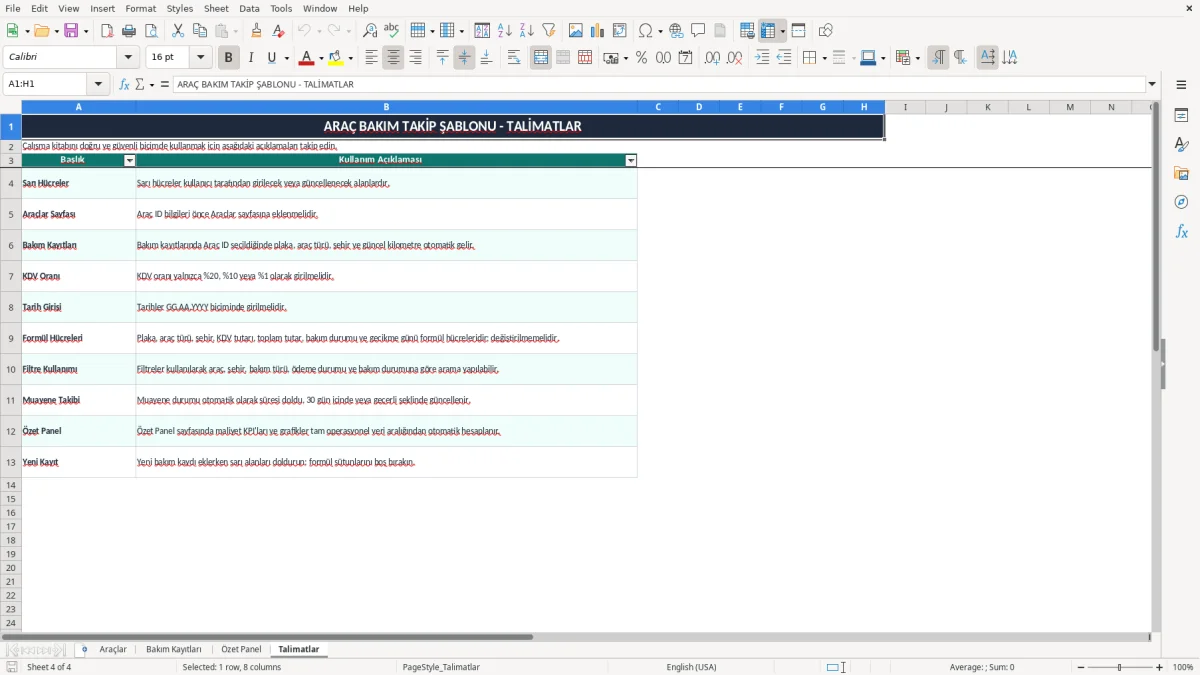This screenshot has width=1200, height=675.
Task: Insert a chart
Action: [x=598, y=31]
